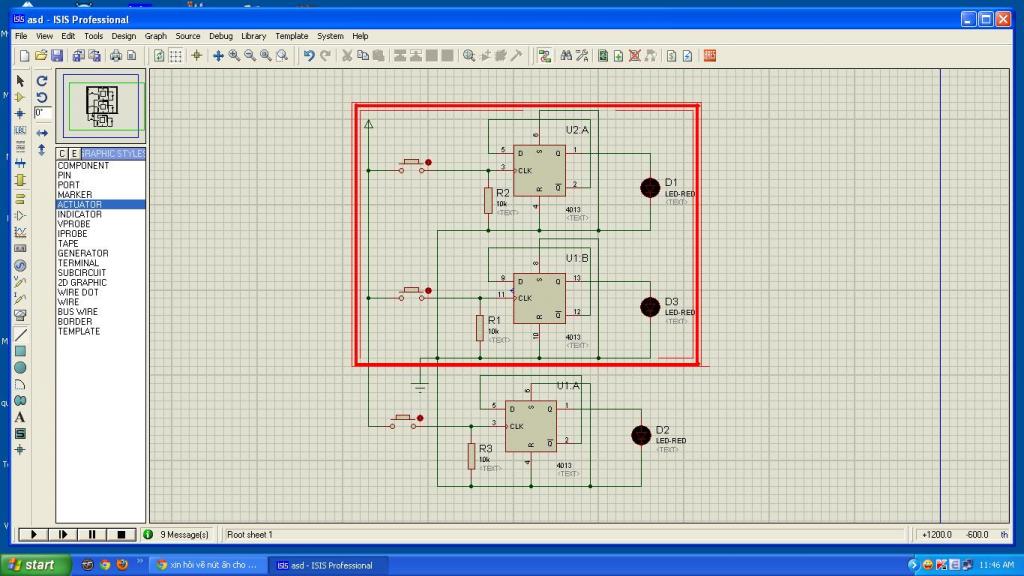
Task: Toggle the grid display icon
Action: point(175,56)
